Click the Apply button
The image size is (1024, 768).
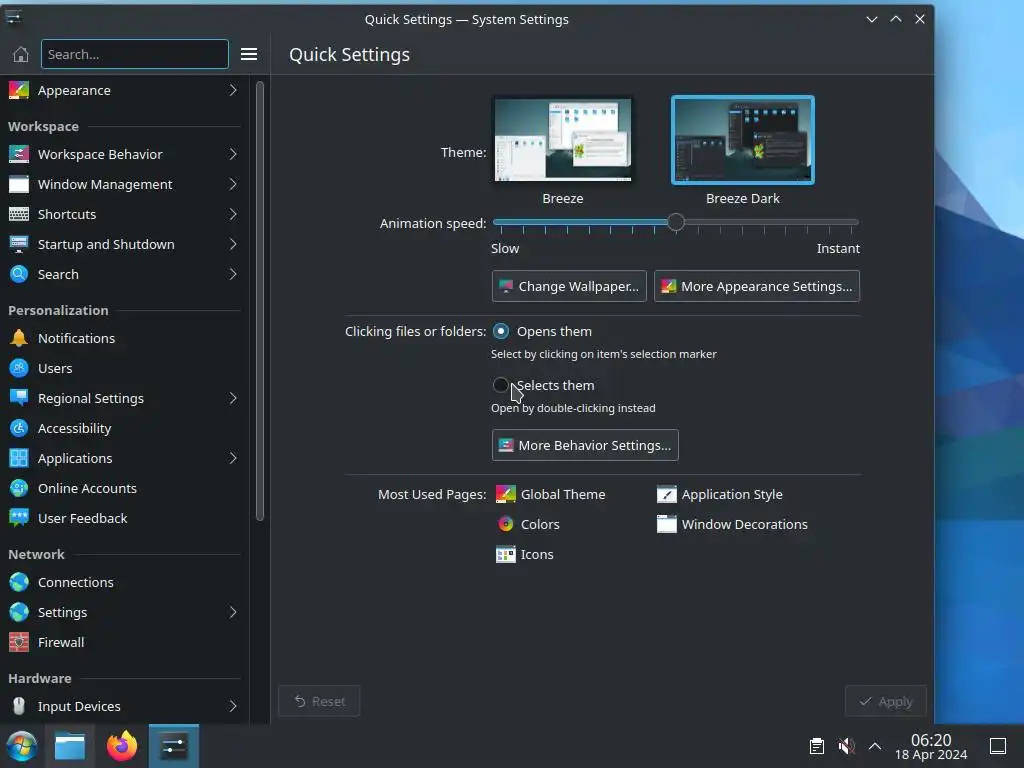tap(886, 701)
